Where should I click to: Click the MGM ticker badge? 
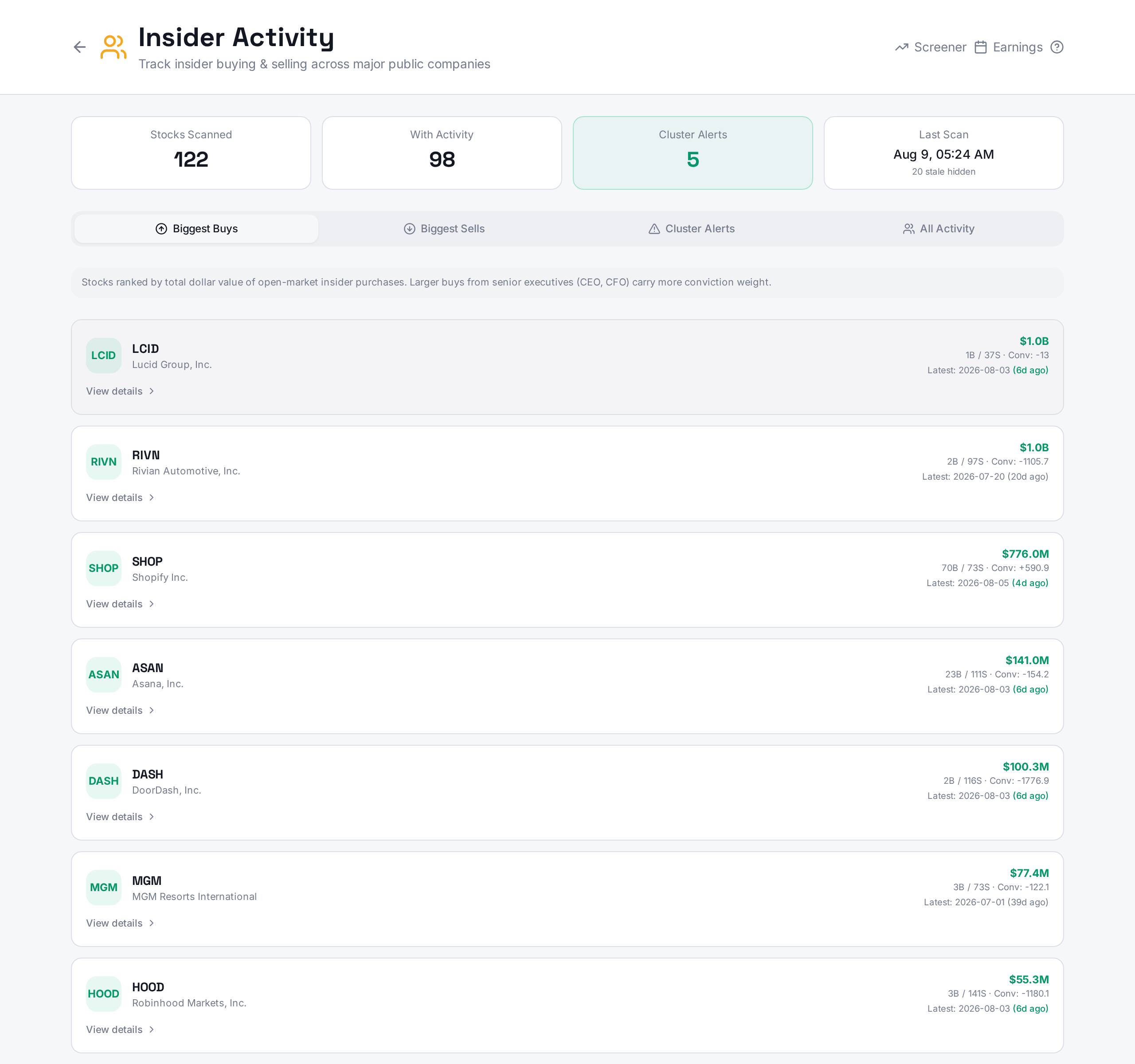click(x=103, y=888)
